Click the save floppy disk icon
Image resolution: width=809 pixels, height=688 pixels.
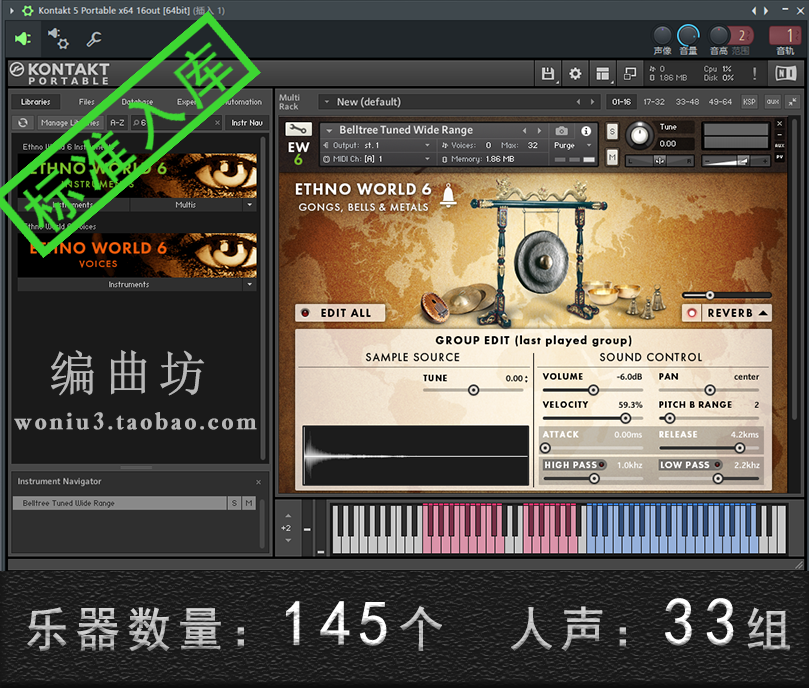[548, 73]
